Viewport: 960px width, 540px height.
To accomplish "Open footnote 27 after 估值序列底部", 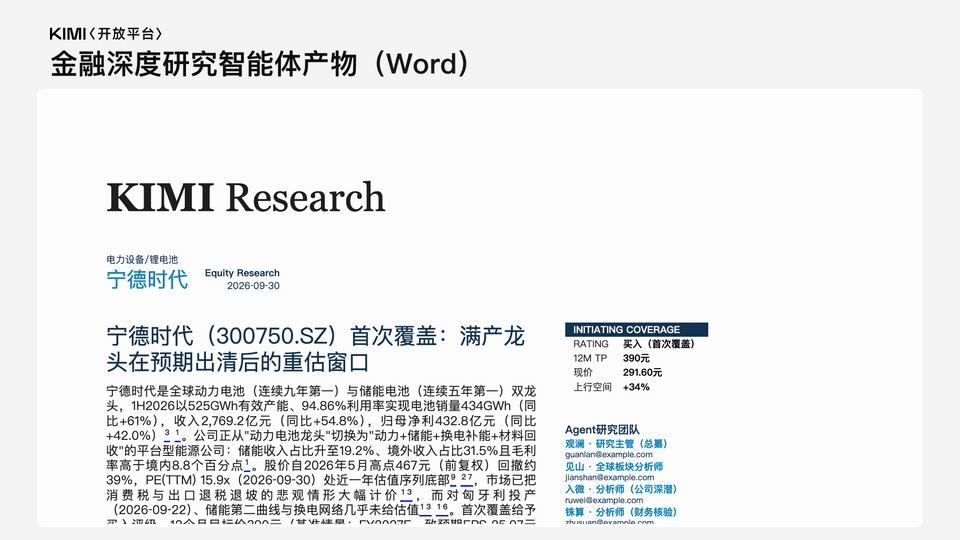I will coord(467,478).
